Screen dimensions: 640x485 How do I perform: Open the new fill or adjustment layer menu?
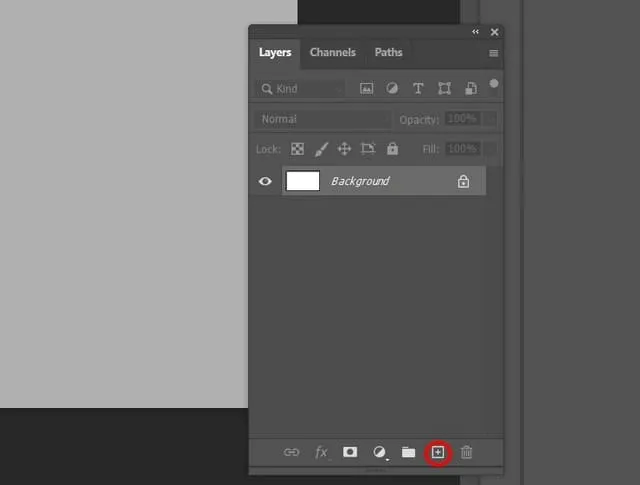[x=380, y=452]
